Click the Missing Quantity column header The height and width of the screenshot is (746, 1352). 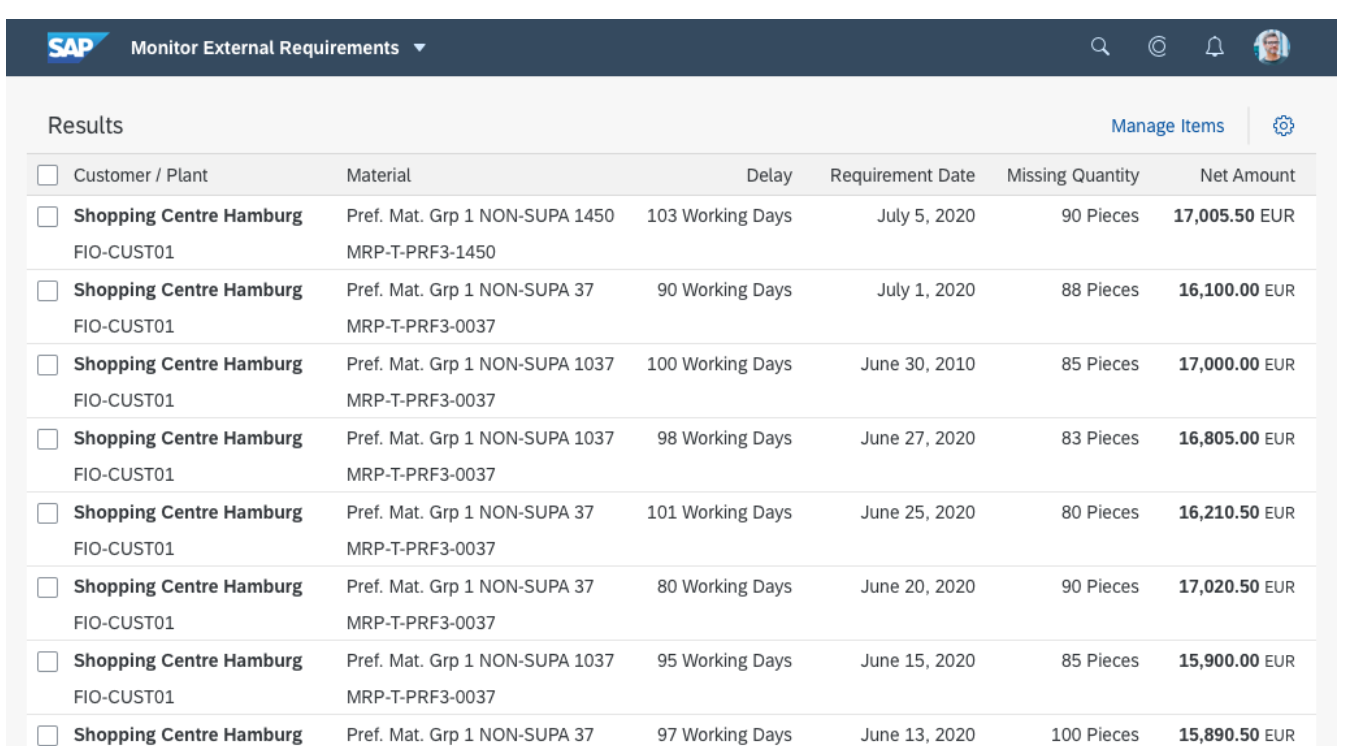tap(1073, 175)
